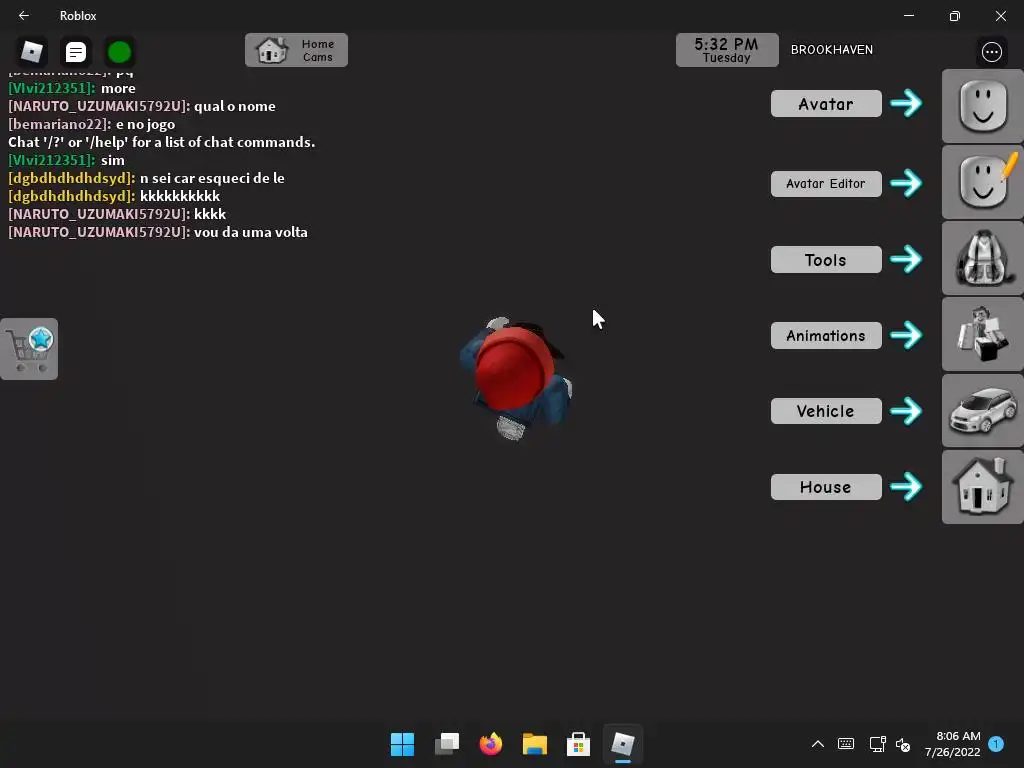1024x768 pixels.
Task: Open the shopping cart store icon
Action: click(x=29, y=349)
